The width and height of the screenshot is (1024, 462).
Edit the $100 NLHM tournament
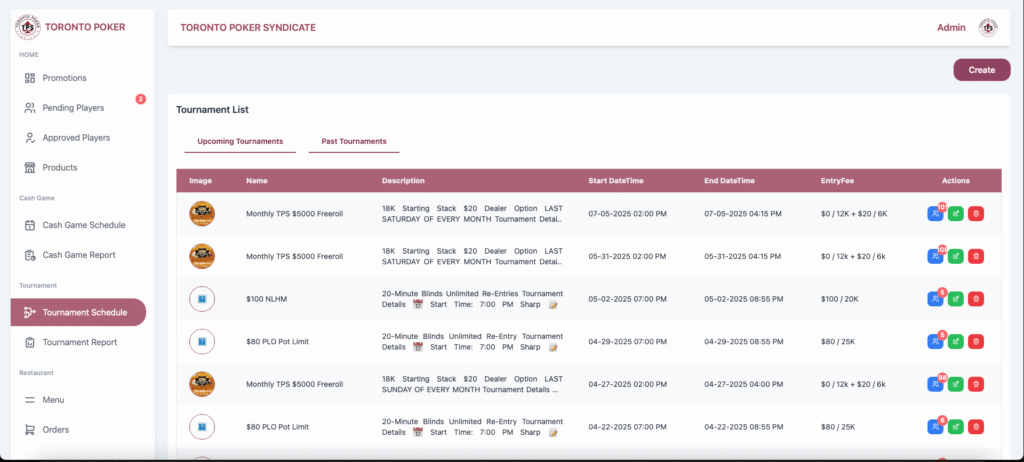tap(956, 298)
